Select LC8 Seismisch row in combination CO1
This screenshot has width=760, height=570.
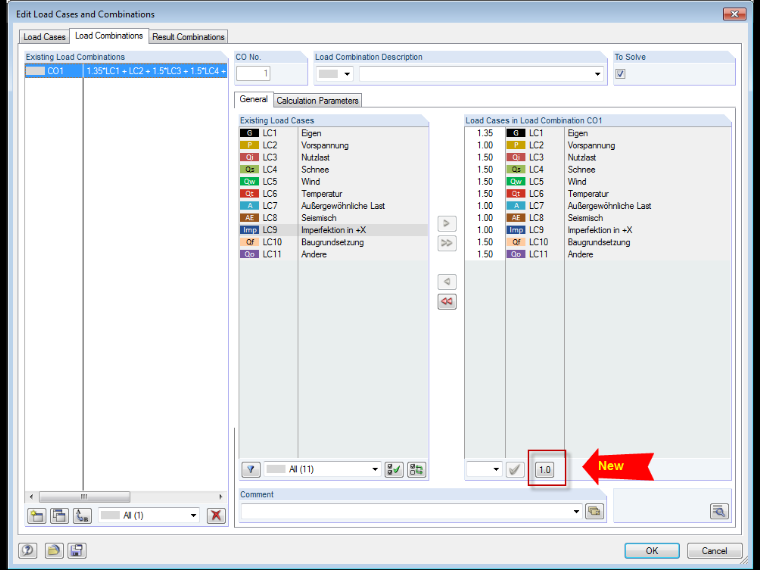tap(598, 218)
